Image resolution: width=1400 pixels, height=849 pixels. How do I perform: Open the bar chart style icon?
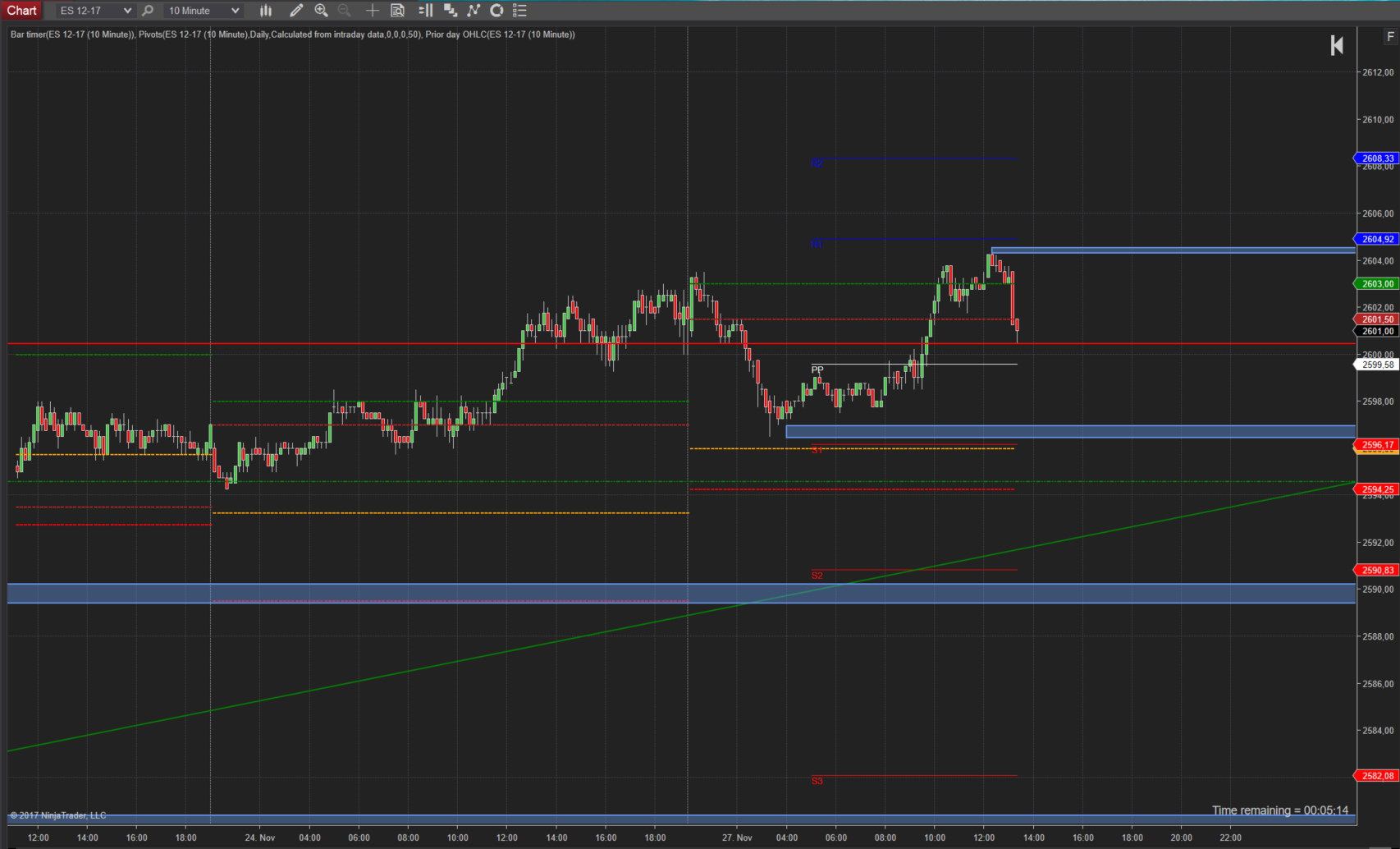click(266, 11)
